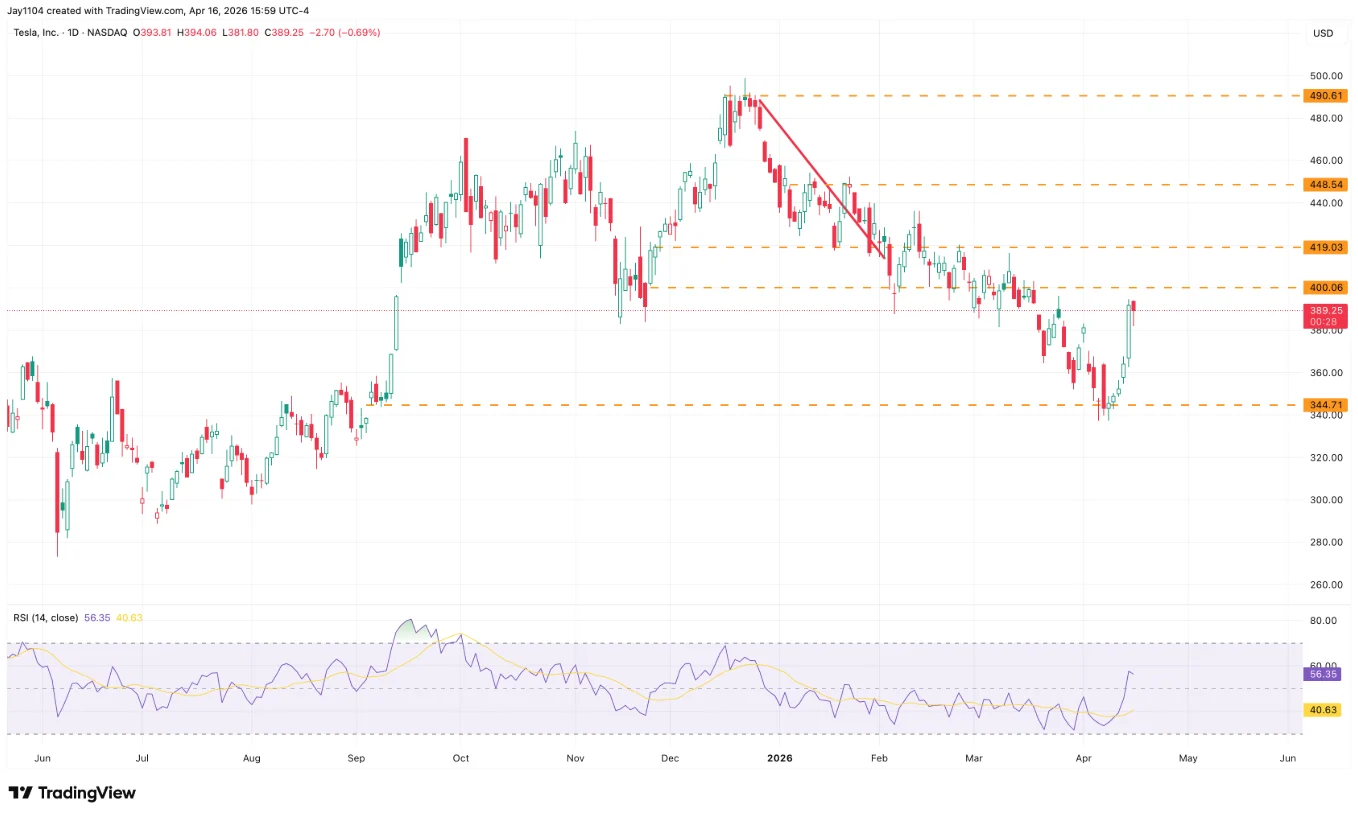Click the 419.03 level tag on price axis
This screenshot has height=814, width=1358.
click(x=1324, y=247)
